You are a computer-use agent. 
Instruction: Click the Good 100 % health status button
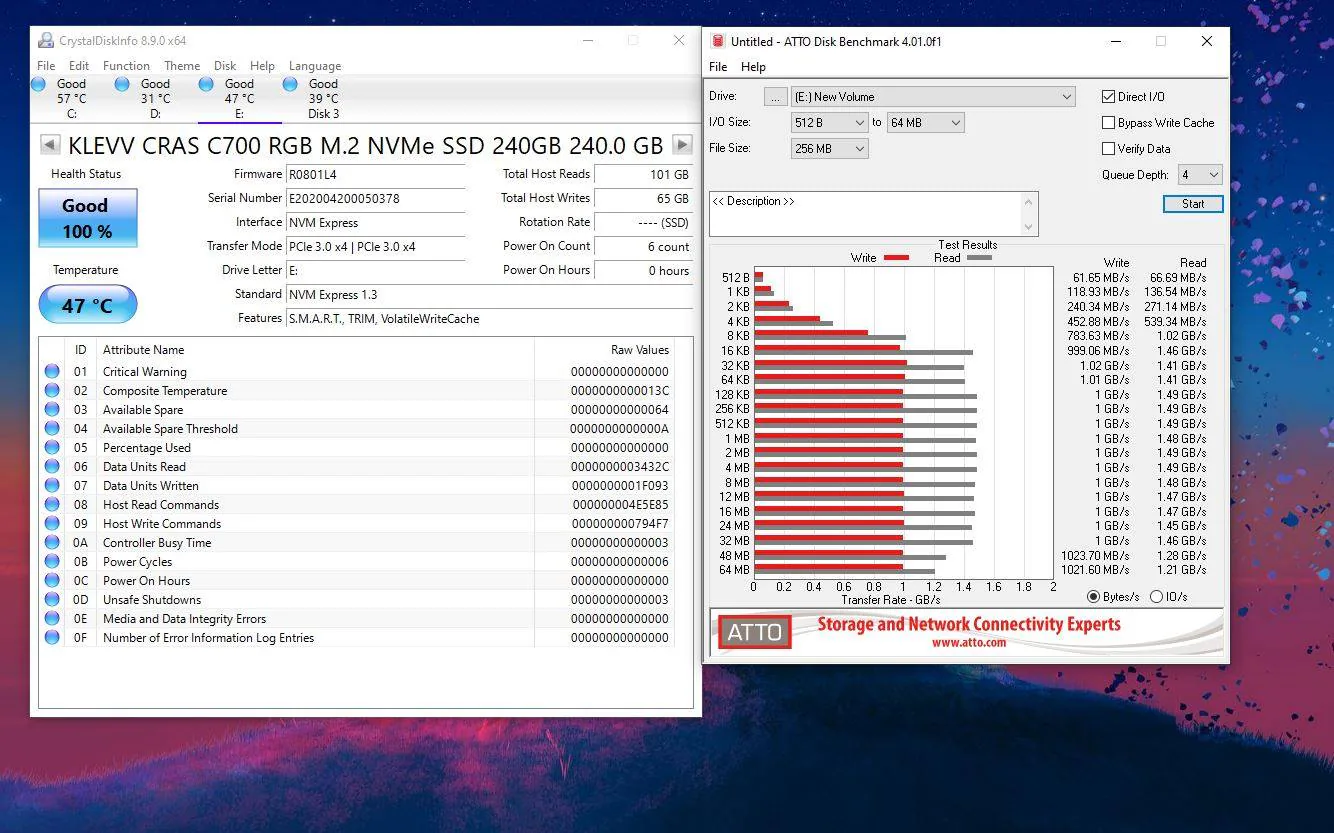tap(88, 218)
